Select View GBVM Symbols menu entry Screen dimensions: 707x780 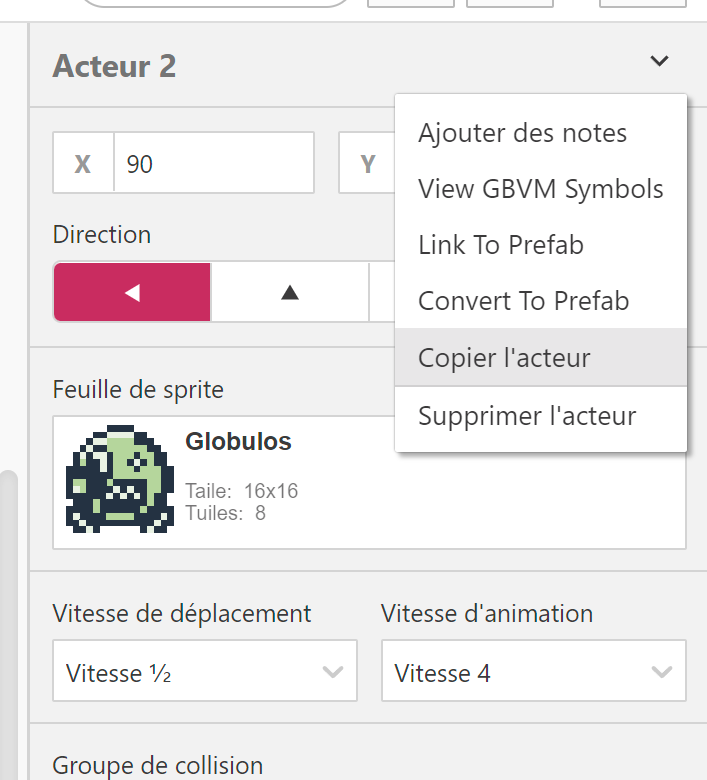click(540, 189)
